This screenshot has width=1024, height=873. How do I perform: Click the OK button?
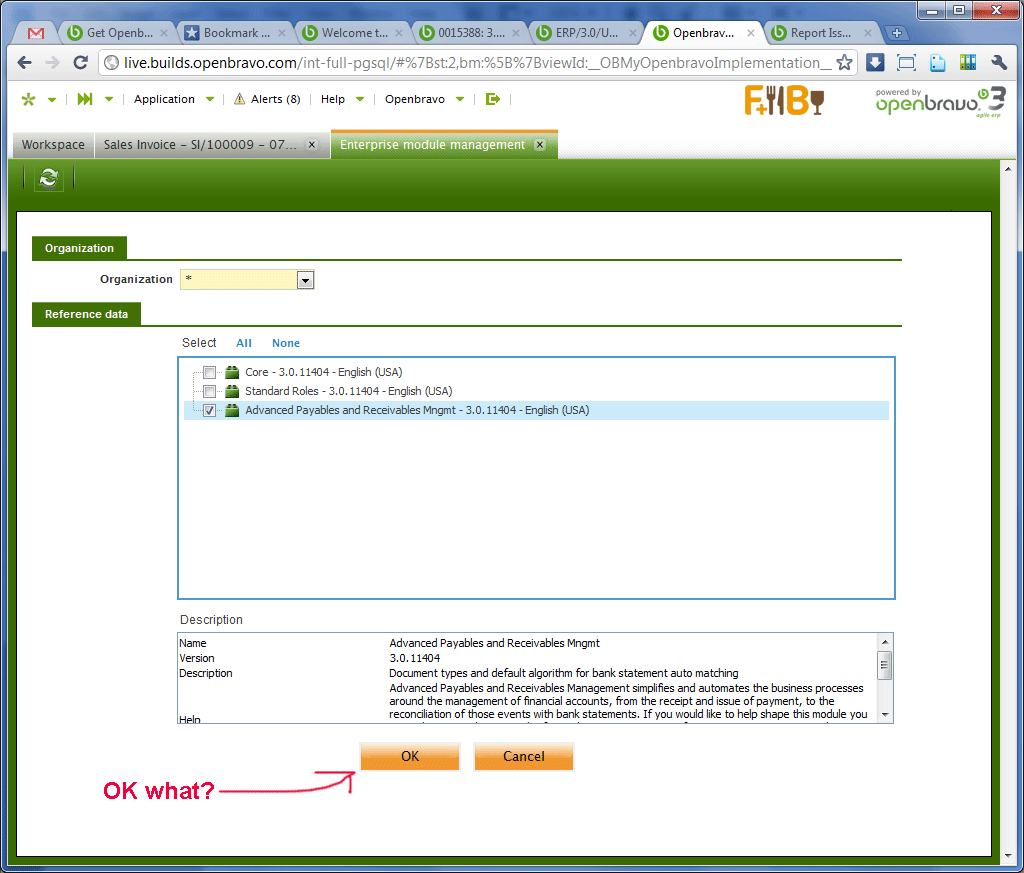410,757
